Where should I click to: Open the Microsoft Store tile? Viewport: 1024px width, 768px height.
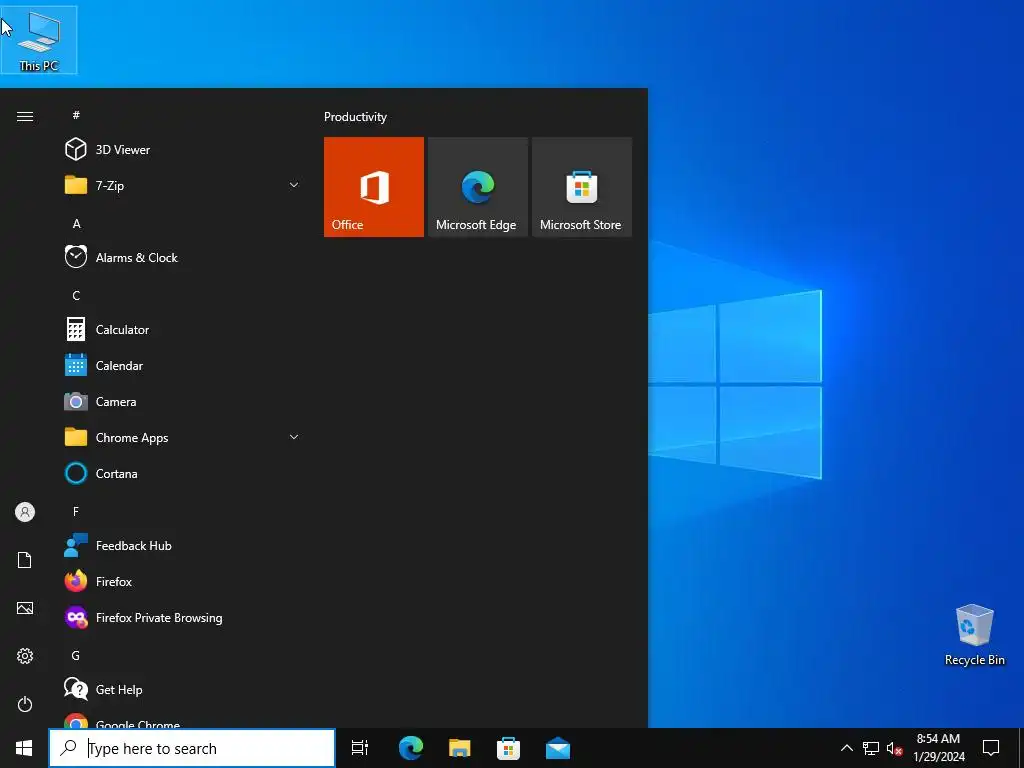582,187
